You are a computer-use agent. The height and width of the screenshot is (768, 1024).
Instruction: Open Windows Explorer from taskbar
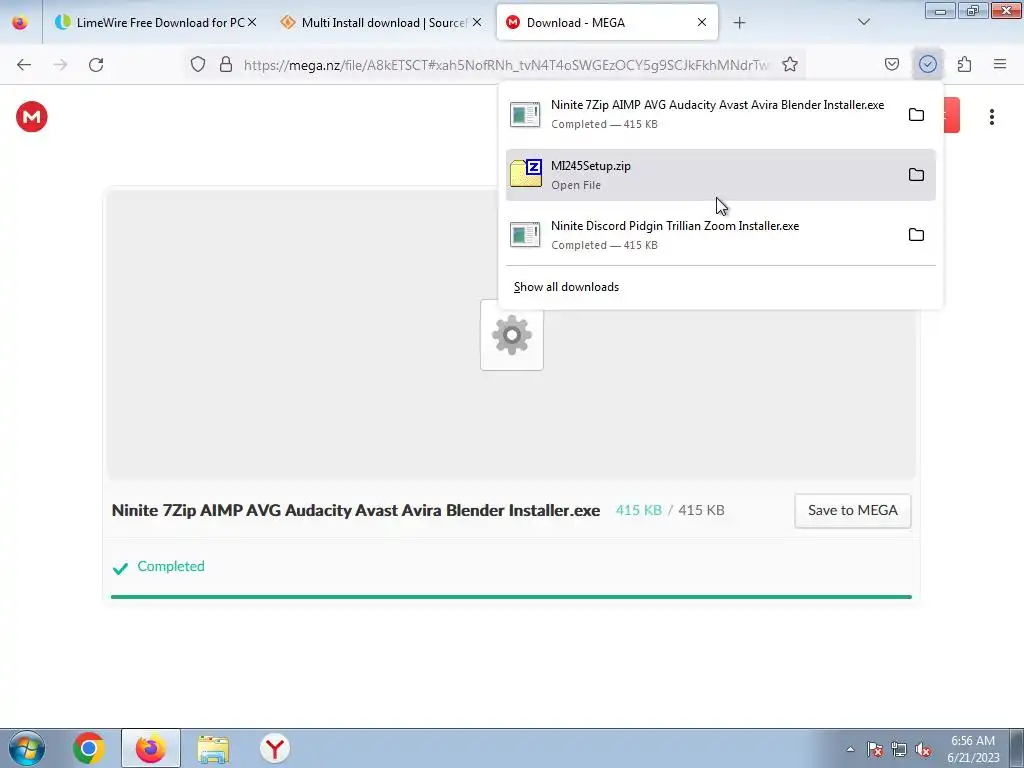point(213,748)
